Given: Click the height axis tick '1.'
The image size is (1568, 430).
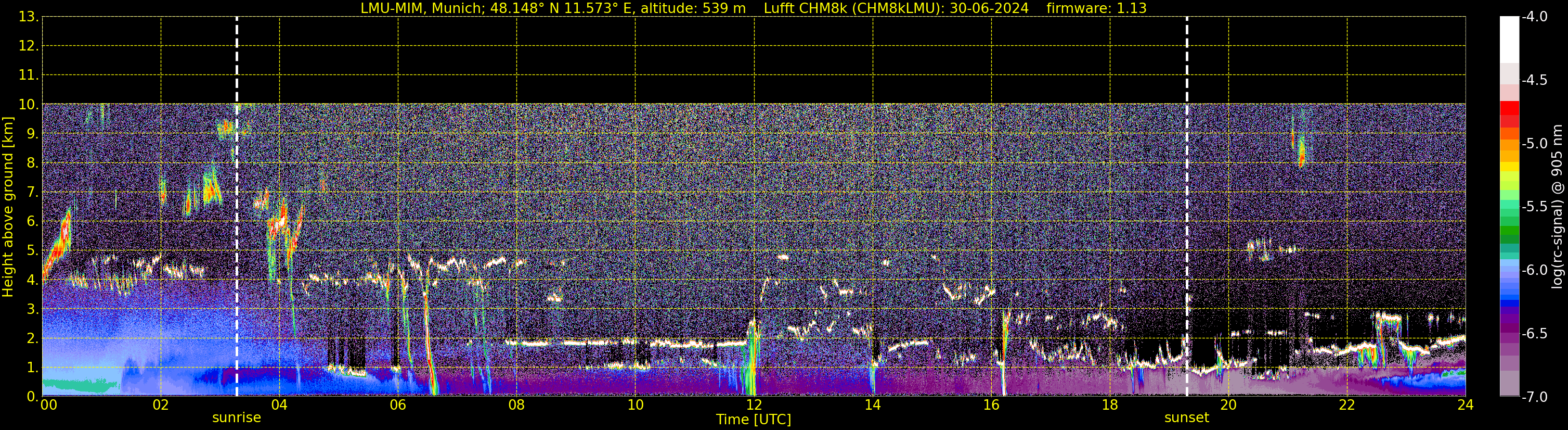Looking at the screenshot, I should pos(32,368).
